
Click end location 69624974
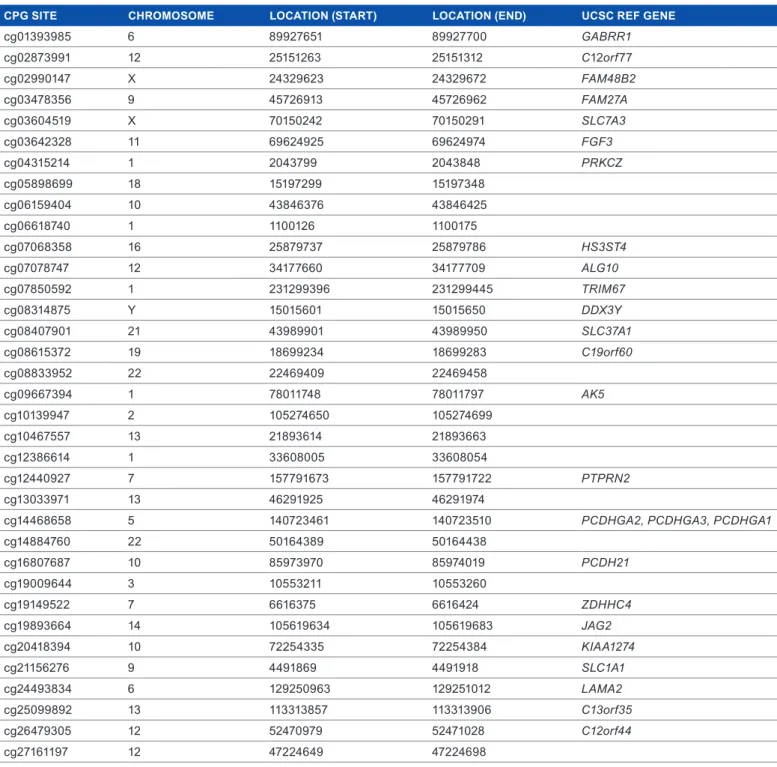[x=459, y=142]
